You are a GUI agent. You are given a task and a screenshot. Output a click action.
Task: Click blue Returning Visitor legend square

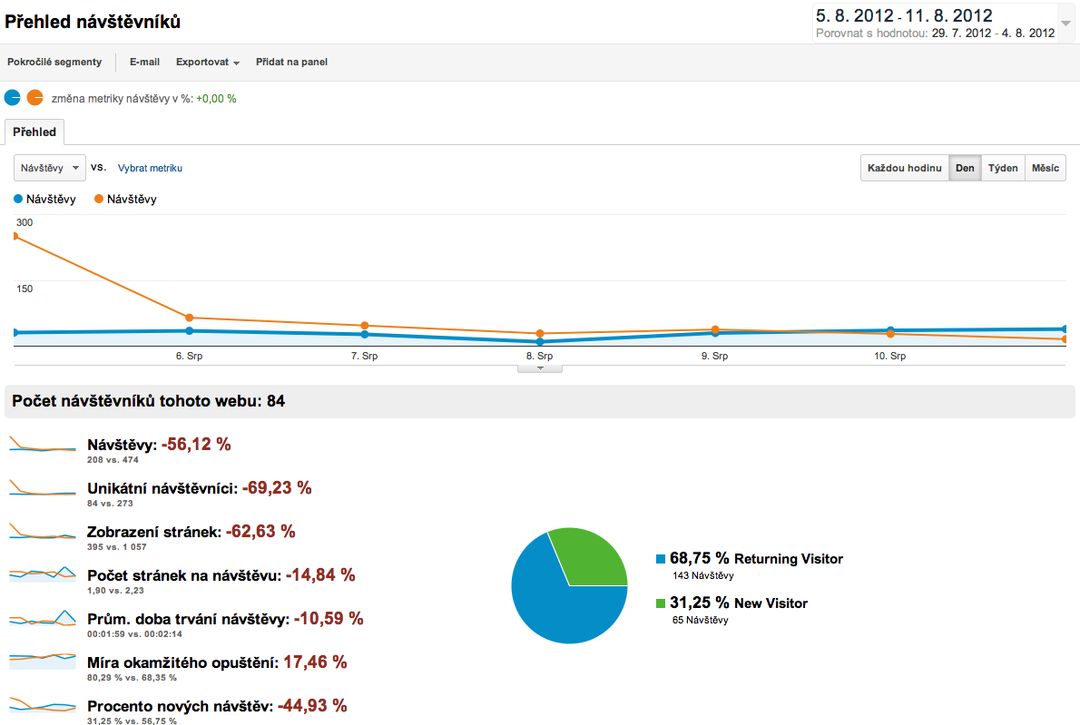click(x=660, y=559)
